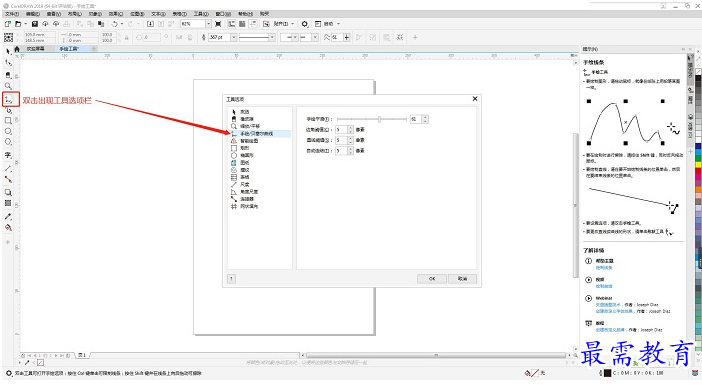
Task: Click the Paste icon in the toolbar
Action: click(x=101, y=24)
